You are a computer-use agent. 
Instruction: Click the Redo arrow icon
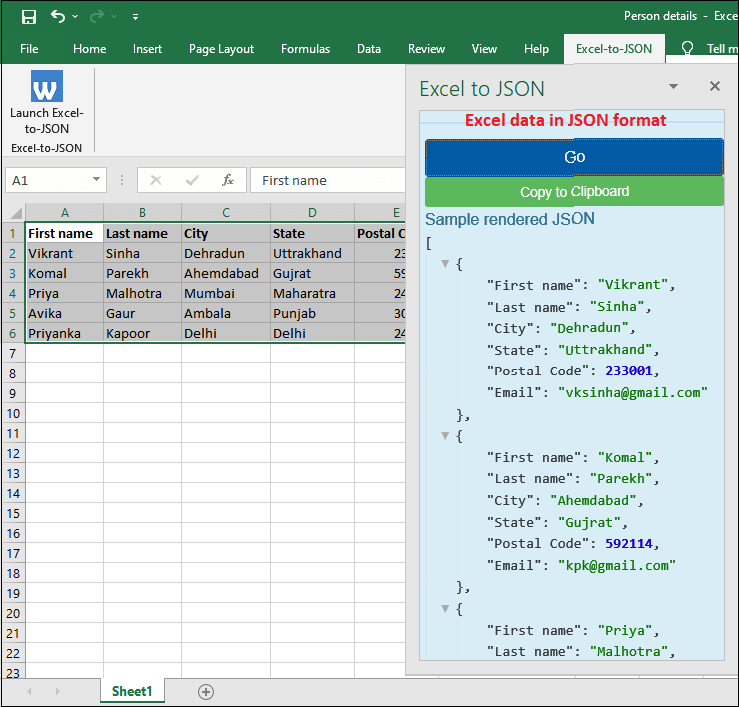click(97, 17)
